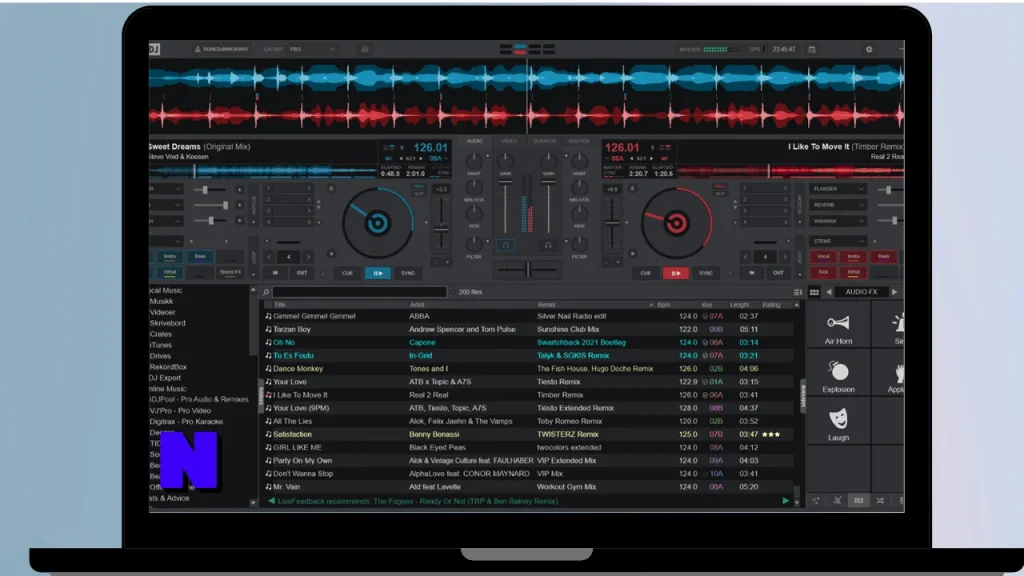Screen dimensions: 1024x576
Task: Open the left deck key 08A dropdown
Action: click(438, 159)
